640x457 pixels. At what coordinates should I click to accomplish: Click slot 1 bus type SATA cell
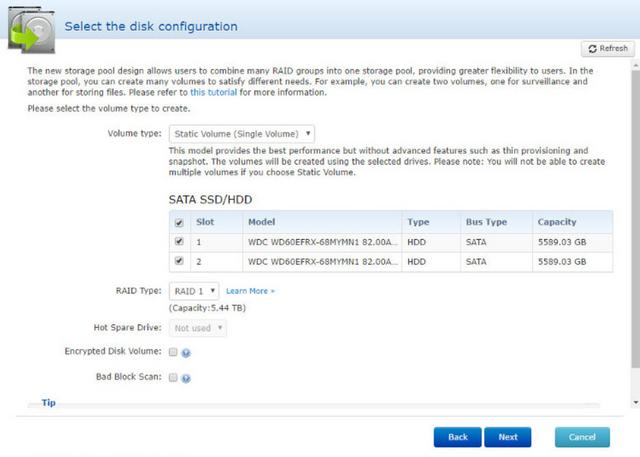(x=496, y=242)
